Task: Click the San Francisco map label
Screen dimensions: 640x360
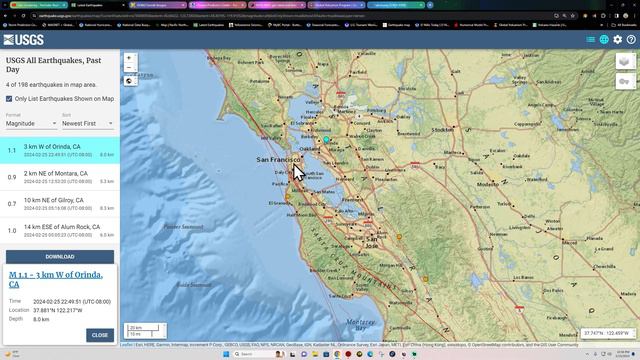Action: tap(278, 160)
